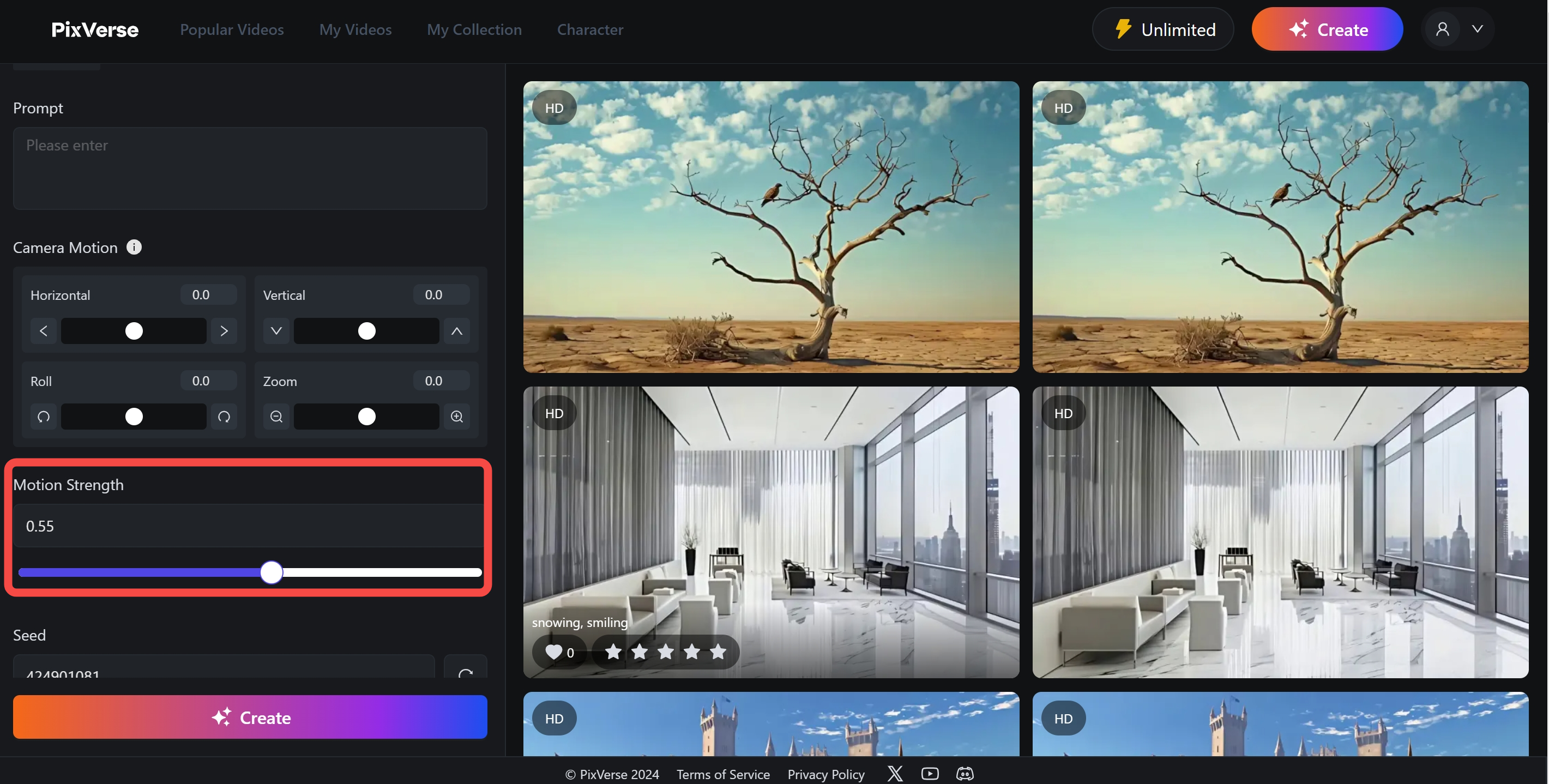Expand the account dropdown chevron

(1478, 29)
